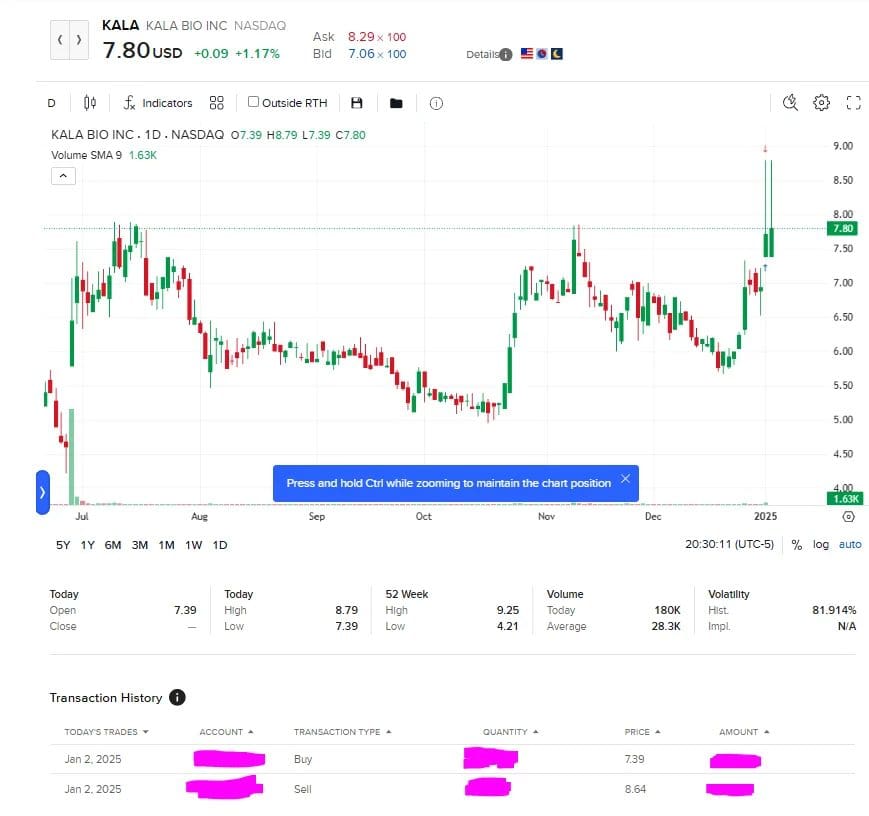Image resolution: width=869 pixels, height=816 pixels.
Task: Click the save chart floppy disk icon
Action: coord(357,103)
